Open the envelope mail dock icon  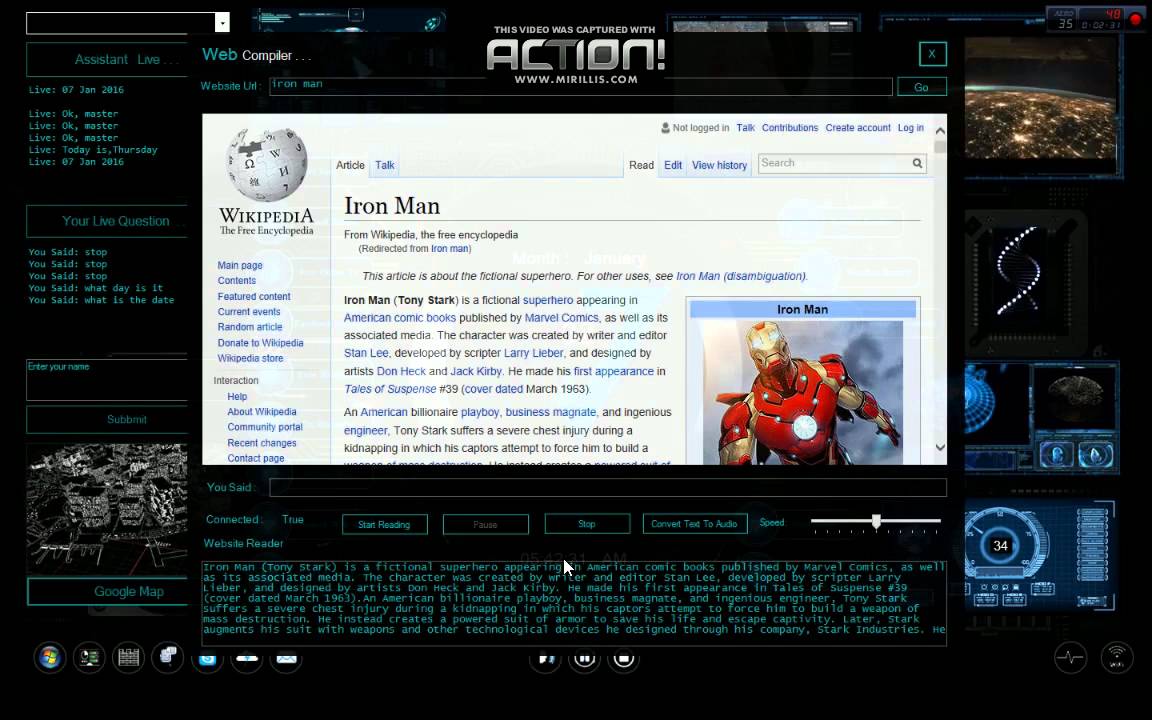click(287, 659)
